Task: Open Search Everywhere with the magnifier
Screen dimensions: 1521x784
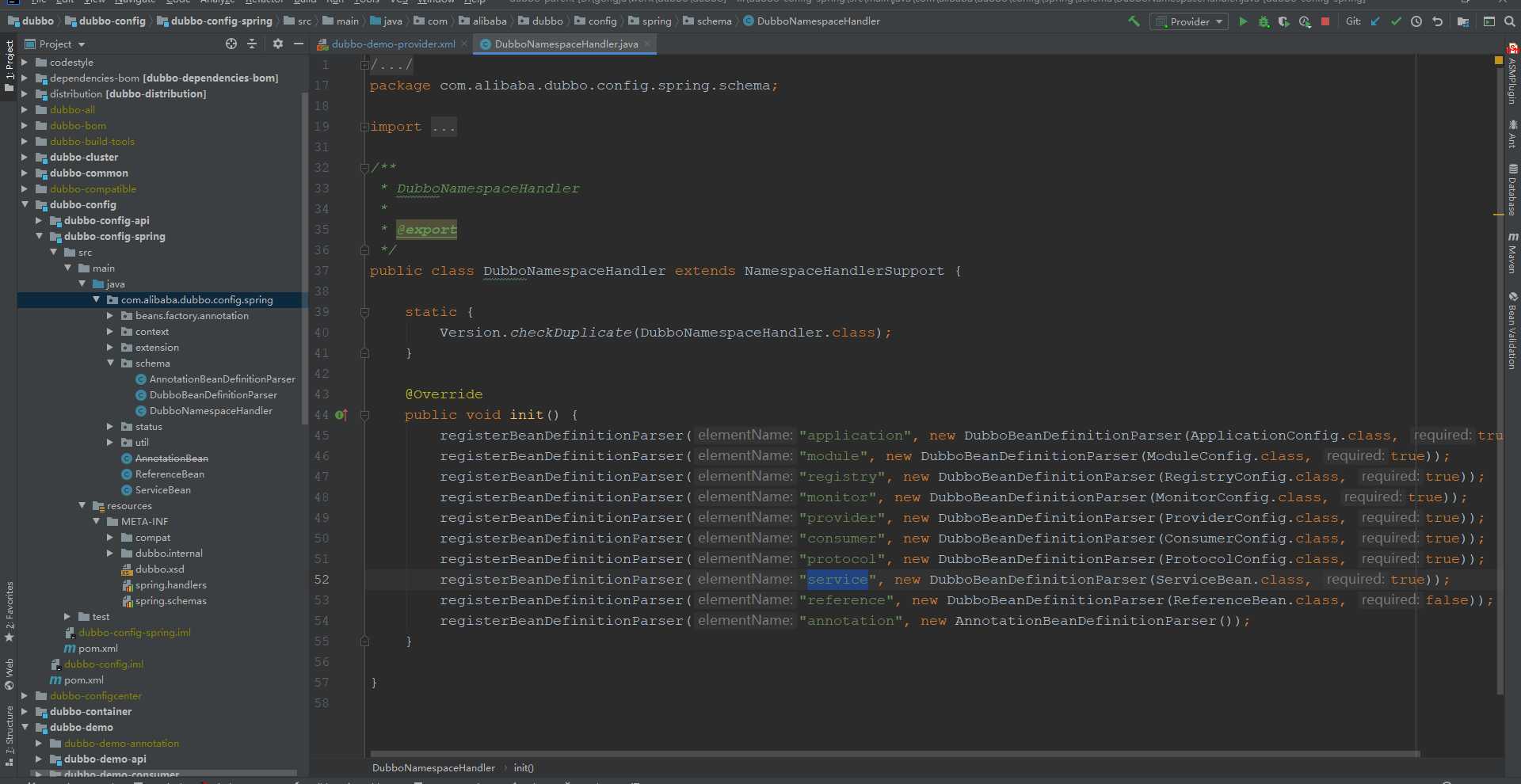Action: 1510,21
